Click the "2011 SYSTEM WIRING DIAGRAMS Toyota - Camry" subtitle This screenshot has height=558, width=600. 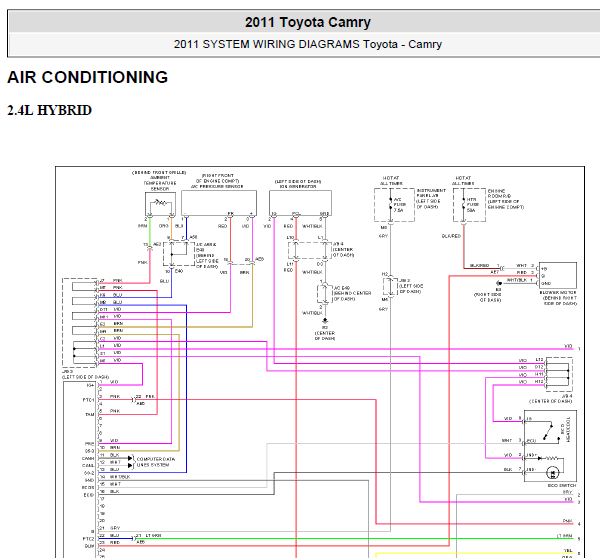coord(308,44)
